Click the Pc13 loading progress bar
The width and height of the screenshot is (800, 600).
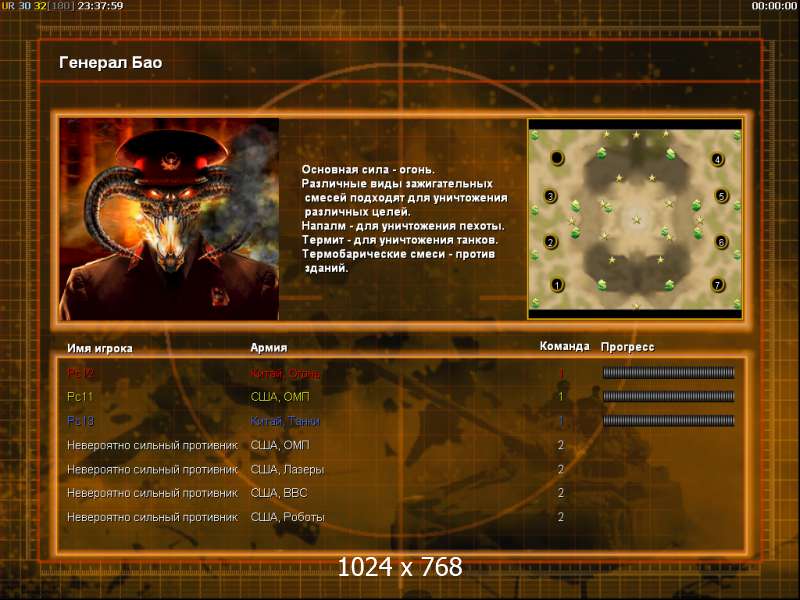668,420
